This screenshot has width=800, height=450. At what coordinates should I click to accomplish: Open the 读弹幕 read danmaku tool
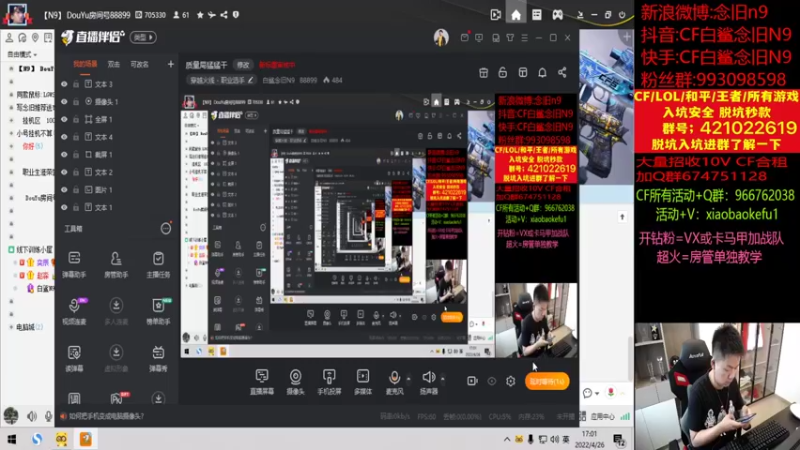pos(74,358)
